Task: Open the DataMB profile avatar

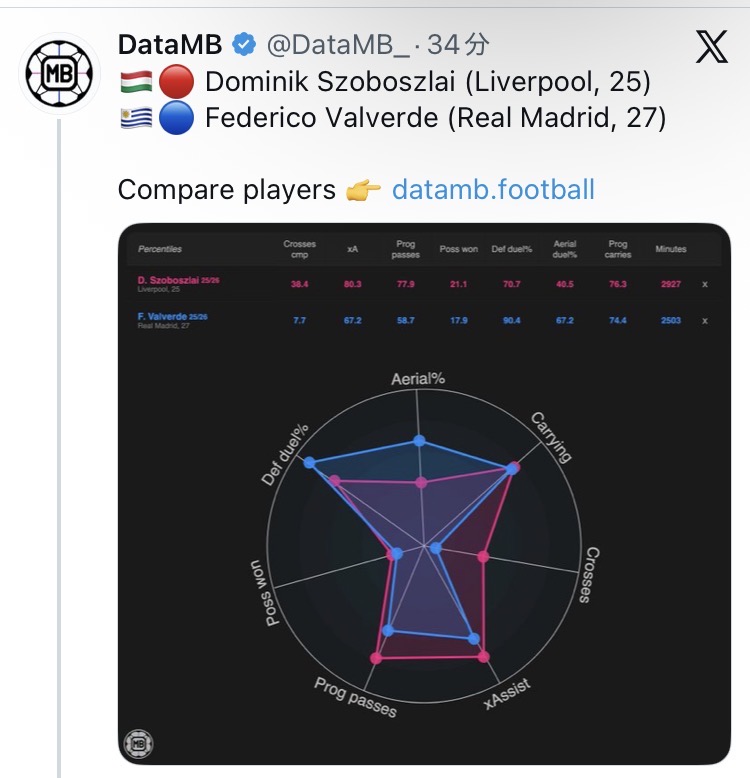Action: [61, 73]
